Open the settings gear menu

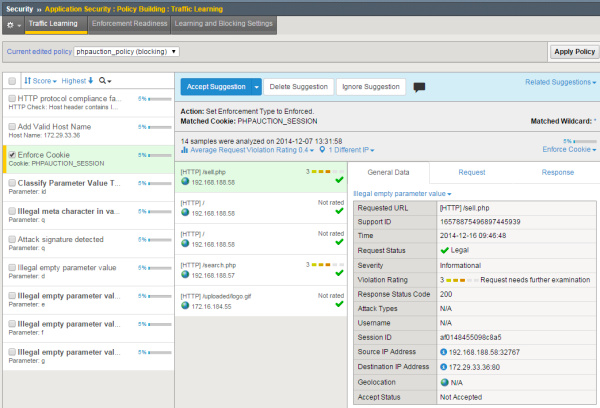pyautogui.click(x=10, y=22)
